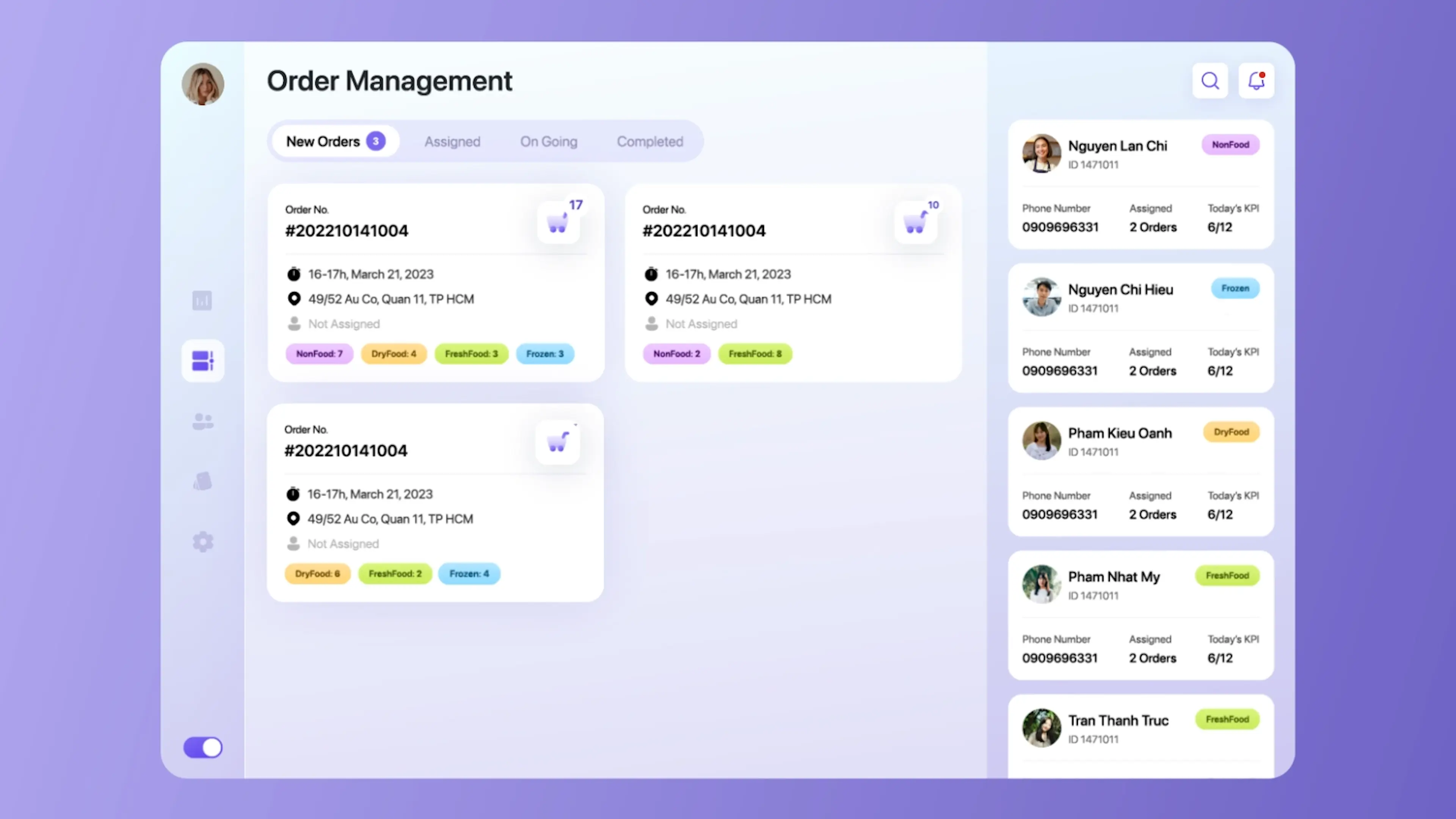Viewport: 1456px width, 819px height.
Task: Click the NonFood badge on Nguyen Lan Chi
Action: (x=1230, y=145)
